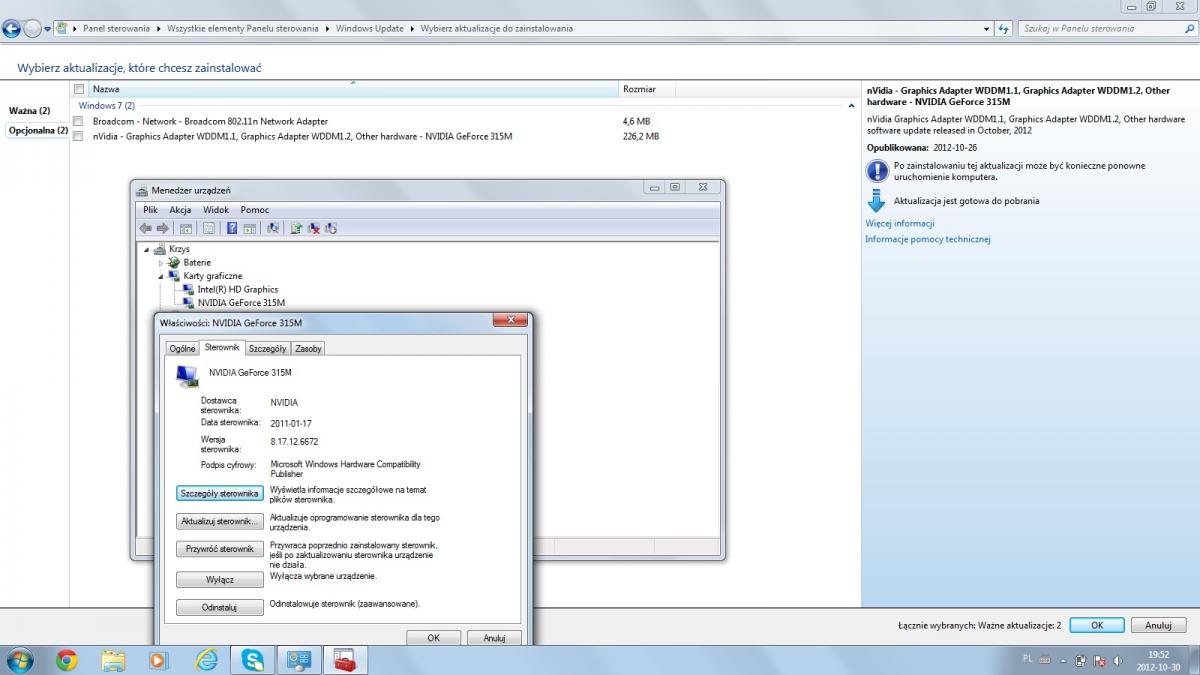The image size is (1200, 675).
Task: Click Aktualizuj sterownik button
Action: [220, 521]
